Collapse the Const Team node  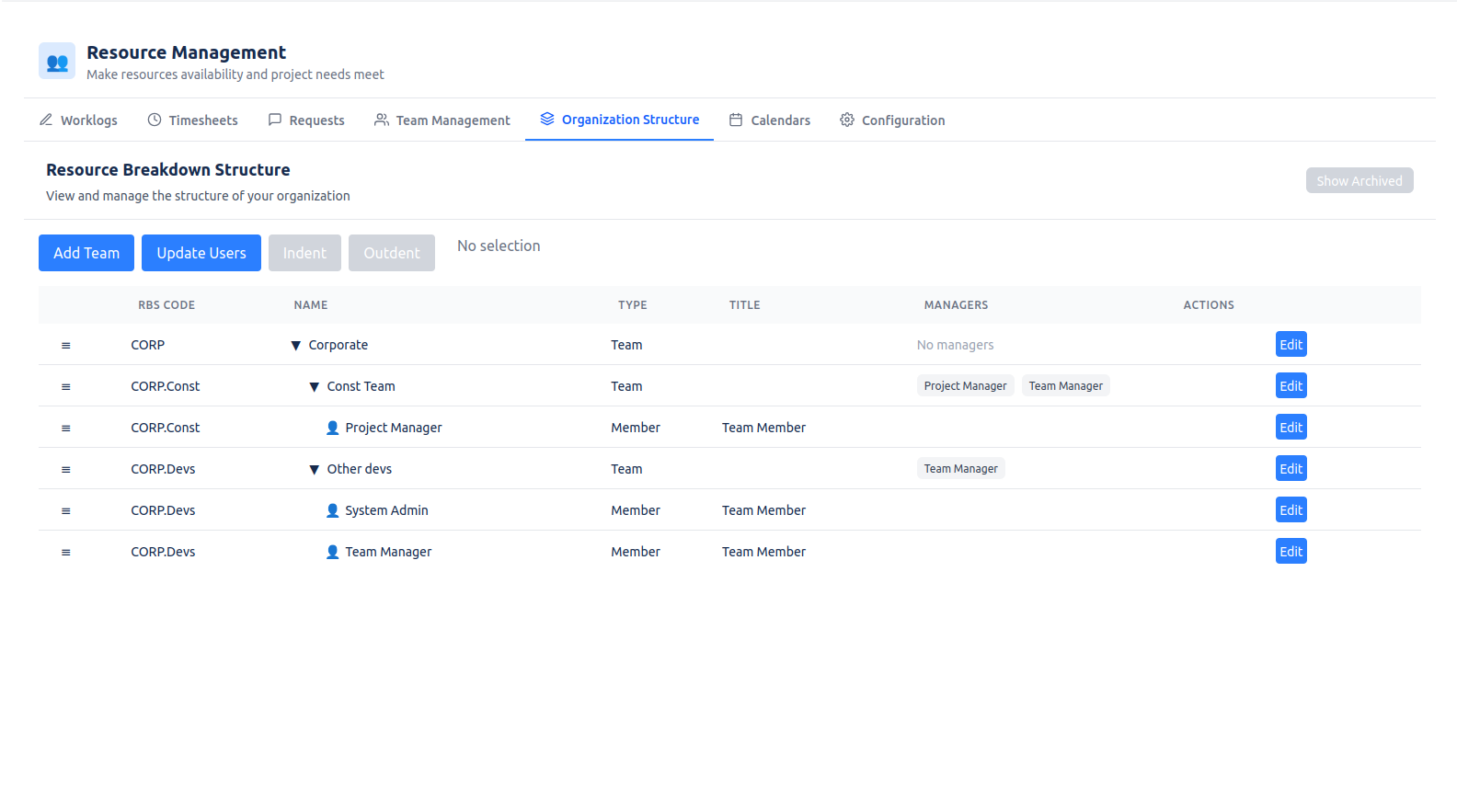click(315, 387)
